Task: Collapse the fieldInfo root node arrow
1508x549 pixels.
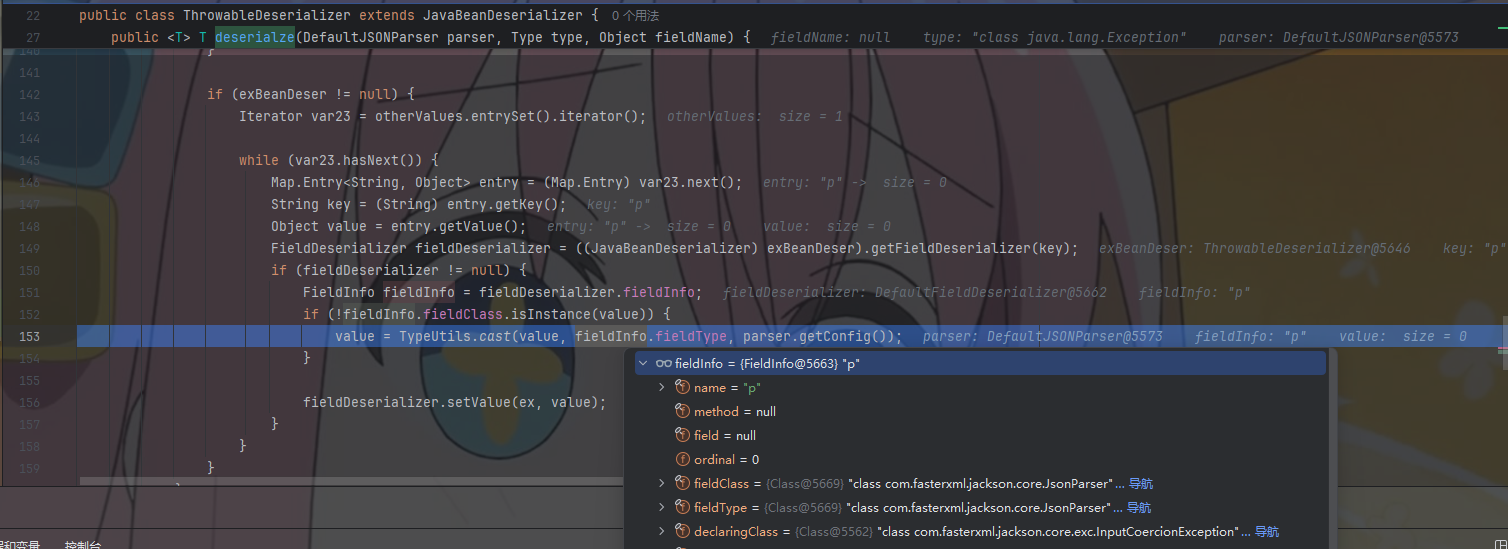Action: click(642, 364)
